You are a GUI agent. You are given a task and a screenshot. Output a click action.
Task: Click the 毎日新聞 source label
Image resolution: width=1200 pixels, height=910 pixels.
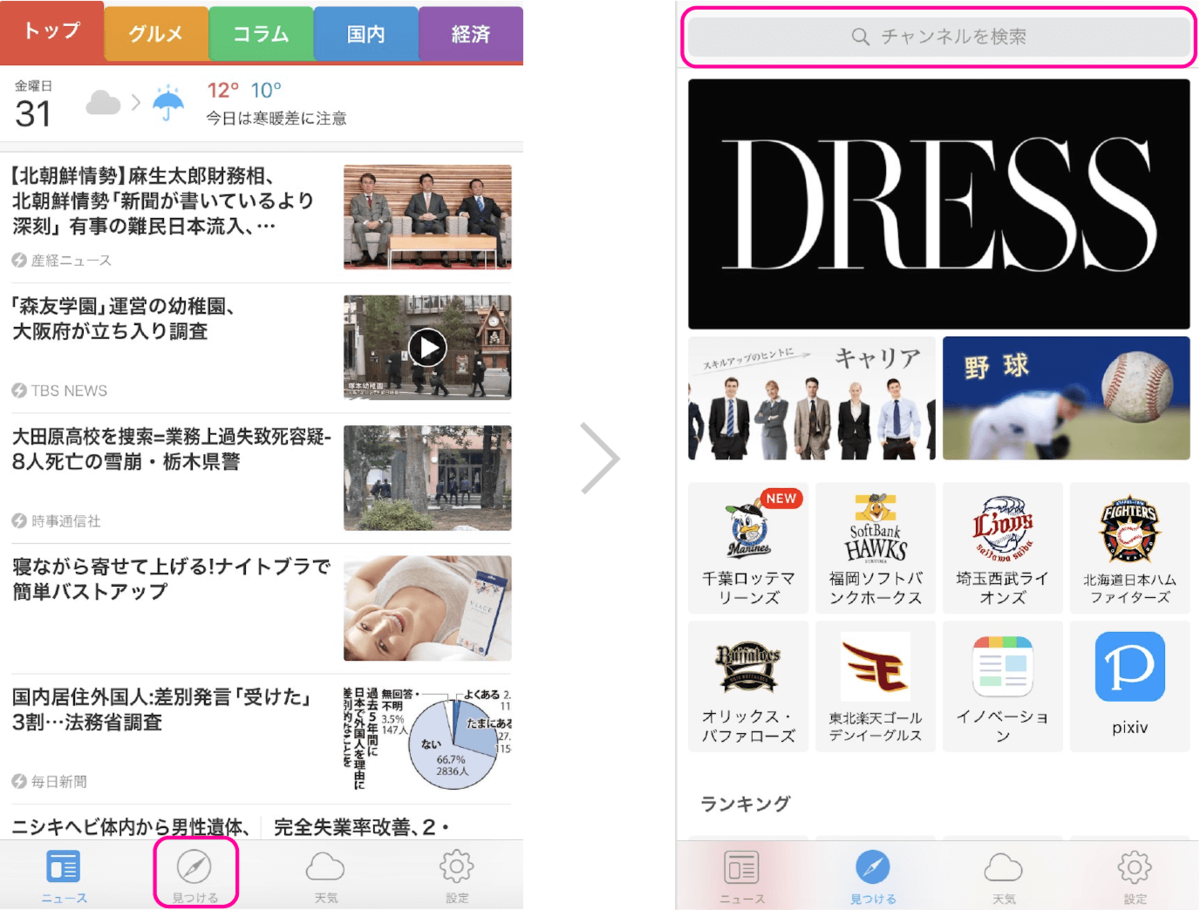click(50, 781)
